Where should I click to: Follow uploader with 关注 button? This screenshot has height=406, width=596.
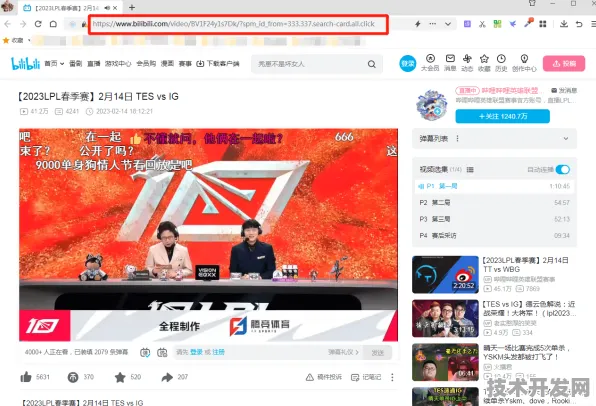tap(502, 116)
